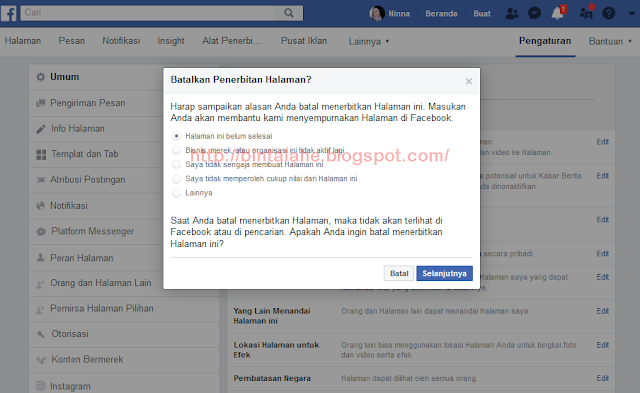Open the notifications bell icon
The width and height of the screenshot is (640, 393).
[x=558, y=13]
